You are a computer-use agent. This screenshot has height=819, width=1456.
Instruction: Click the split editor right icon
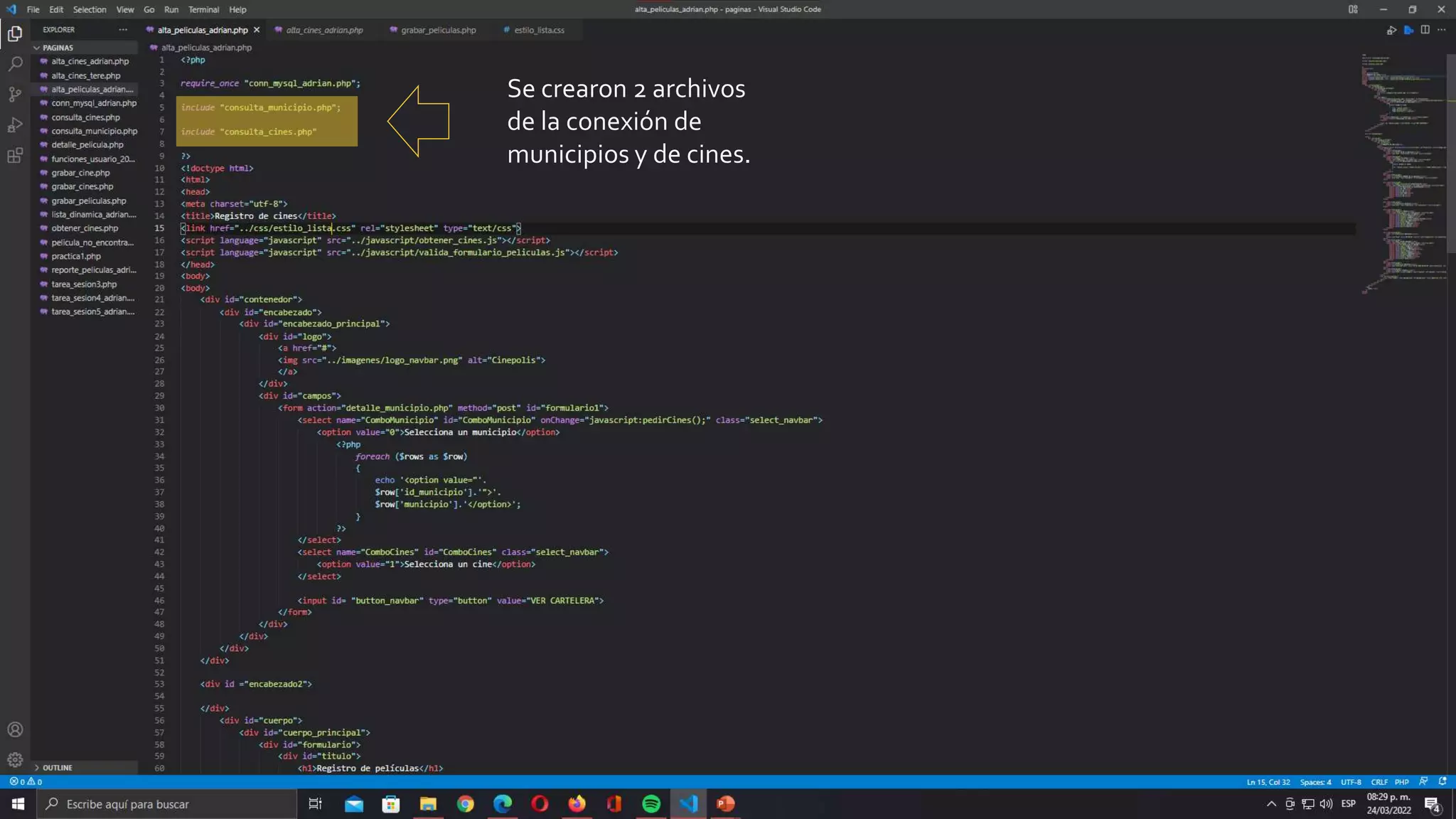(1425, 30)
